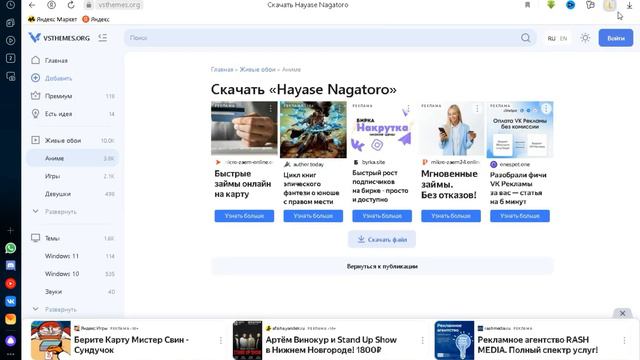
Task: Open Яндекс Маркет bookmark
Action: [x=52, y=19]
